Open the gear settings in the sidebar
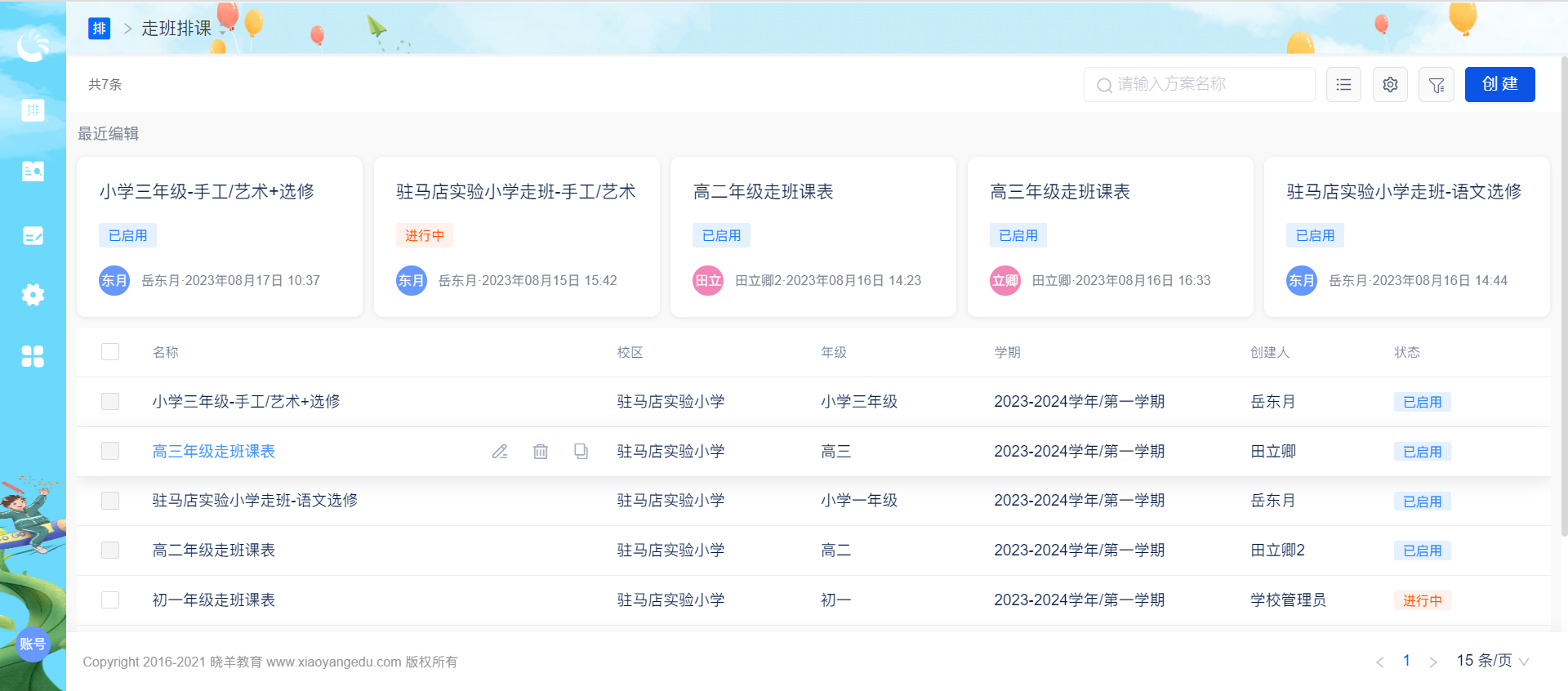Viewport: 1568px width, 691px height. coord(33,295)
